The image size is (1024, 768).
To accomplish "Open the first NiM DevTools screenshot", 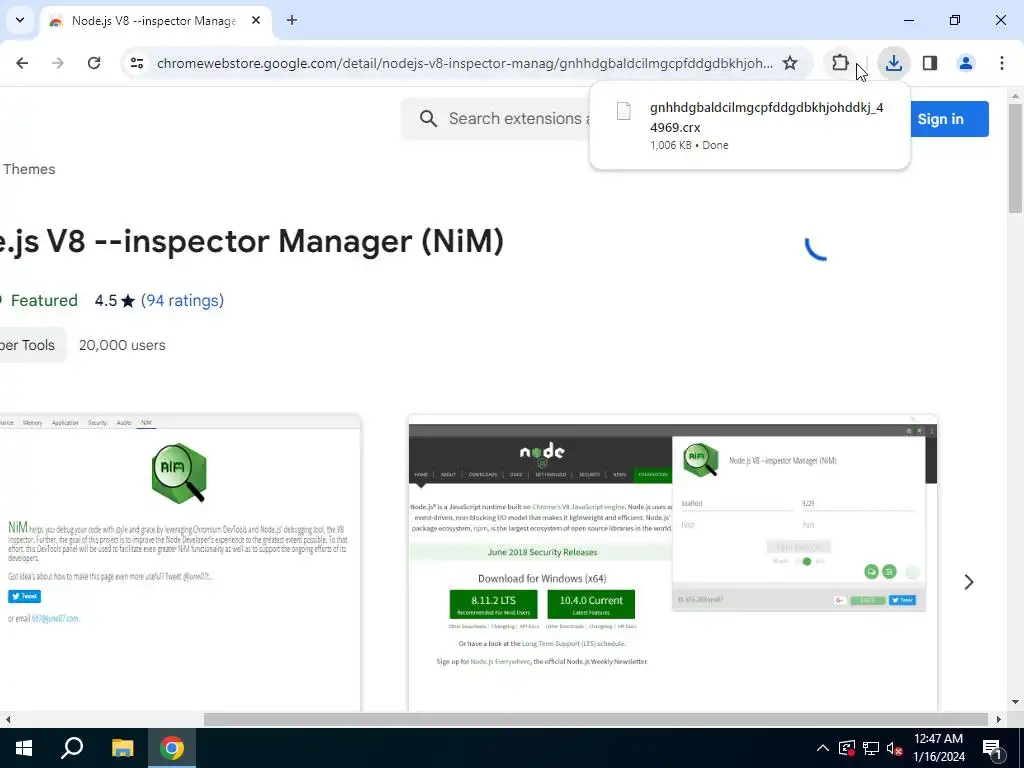I will coord(180,562).
